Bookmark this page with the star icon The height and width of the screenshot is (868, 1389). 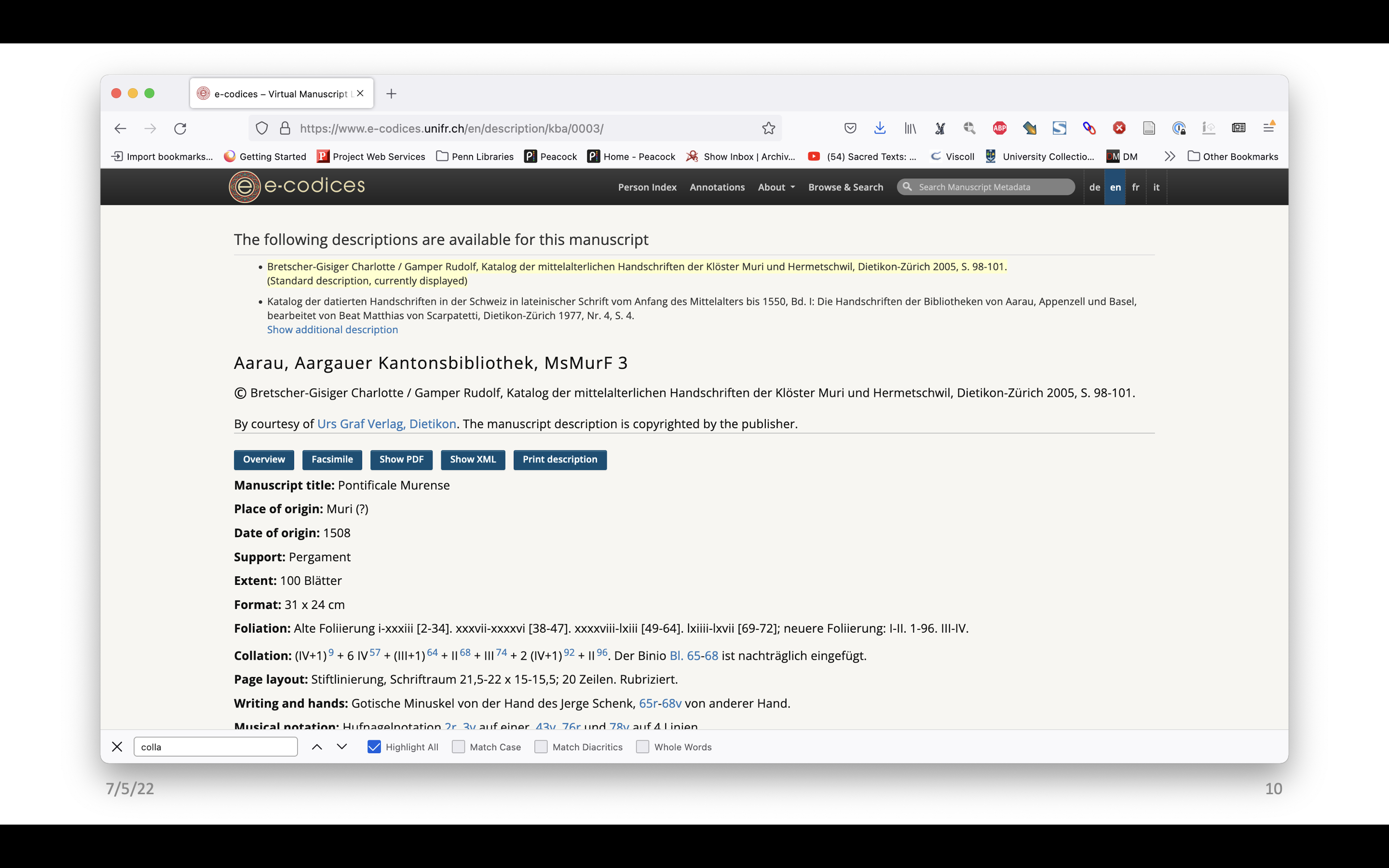click(769, 128)
